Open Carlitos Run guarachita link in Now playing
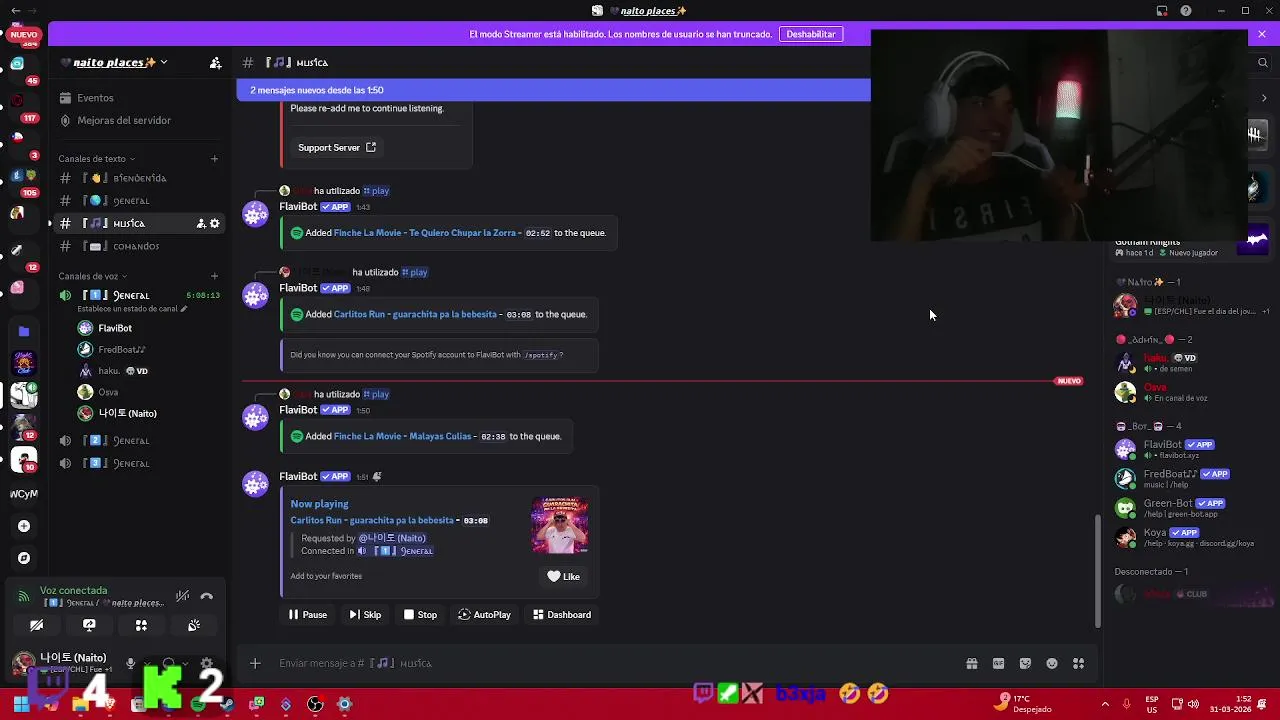 pyautogui.click(x=372, y=520)
